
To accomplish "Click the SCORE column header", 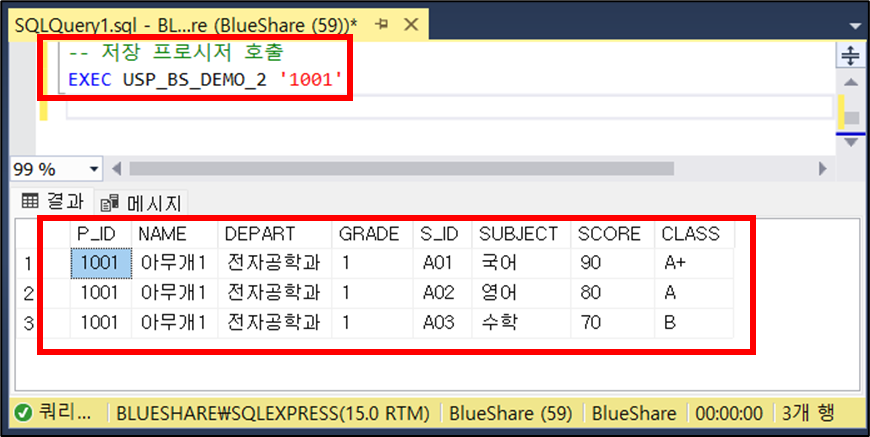I will (613, 234).
